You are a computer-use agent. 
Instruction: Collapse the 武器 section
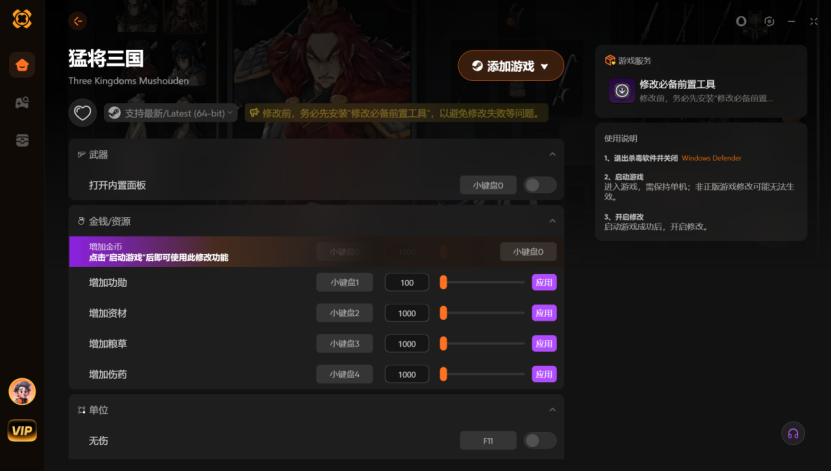click(552, 154)
